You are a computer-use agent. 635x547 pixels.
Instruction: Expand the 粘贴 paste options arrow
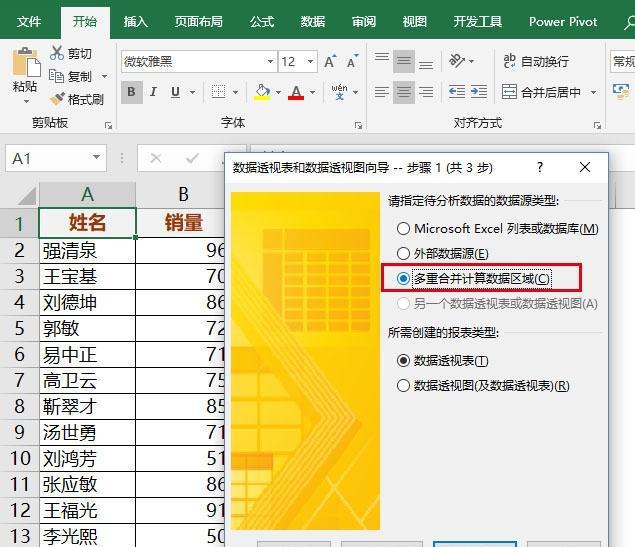[26, 101]
